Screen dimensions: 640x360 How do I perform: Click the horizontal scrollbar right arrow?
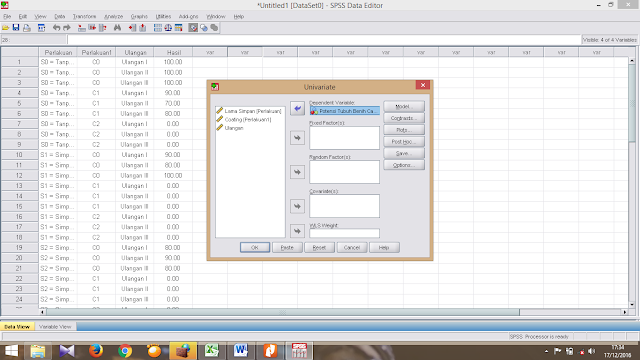pyautogui.click(x=625, y=312)
